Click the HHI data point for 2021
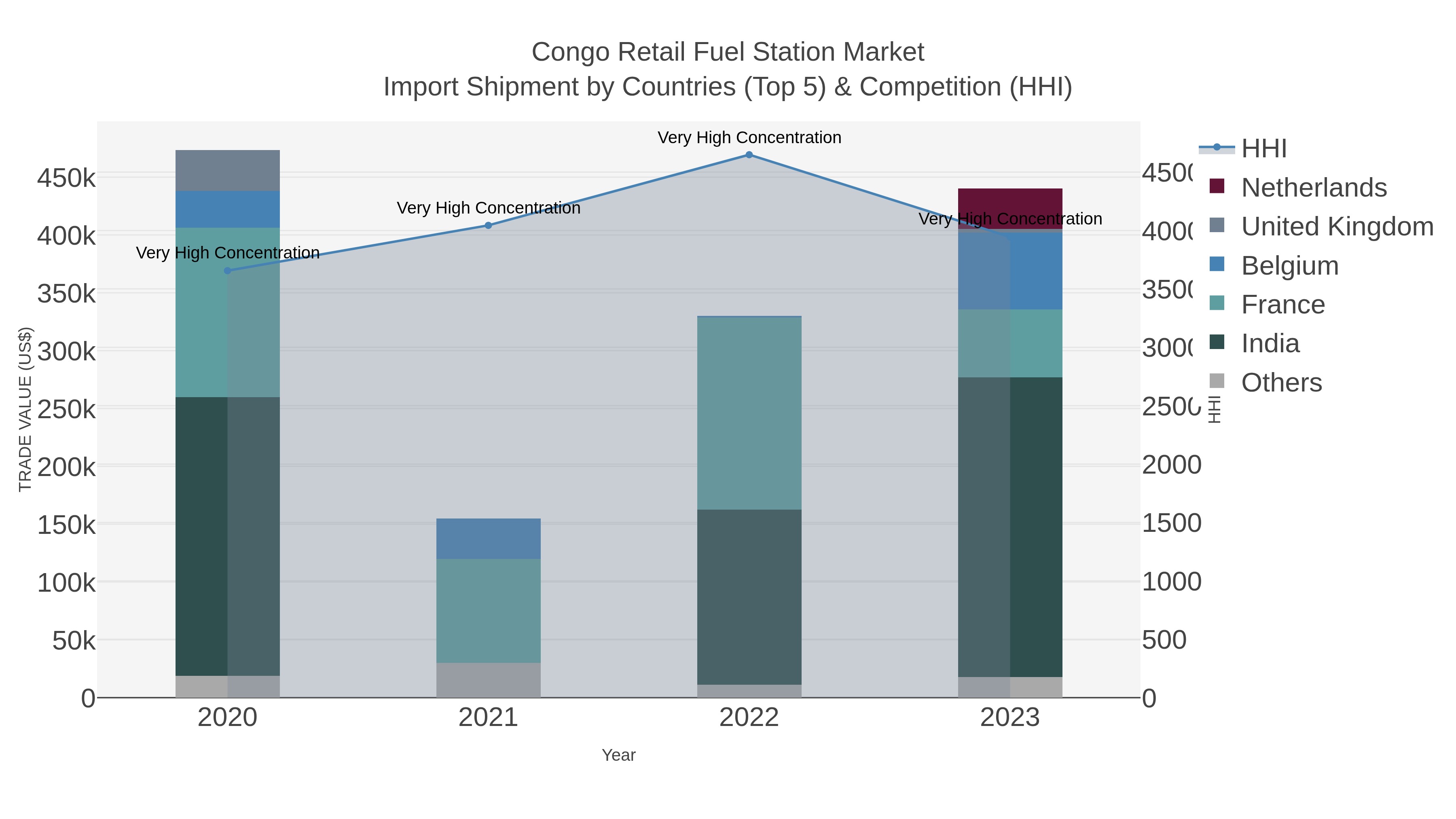Screen dimensions: 1456x819 coord(488,226)
